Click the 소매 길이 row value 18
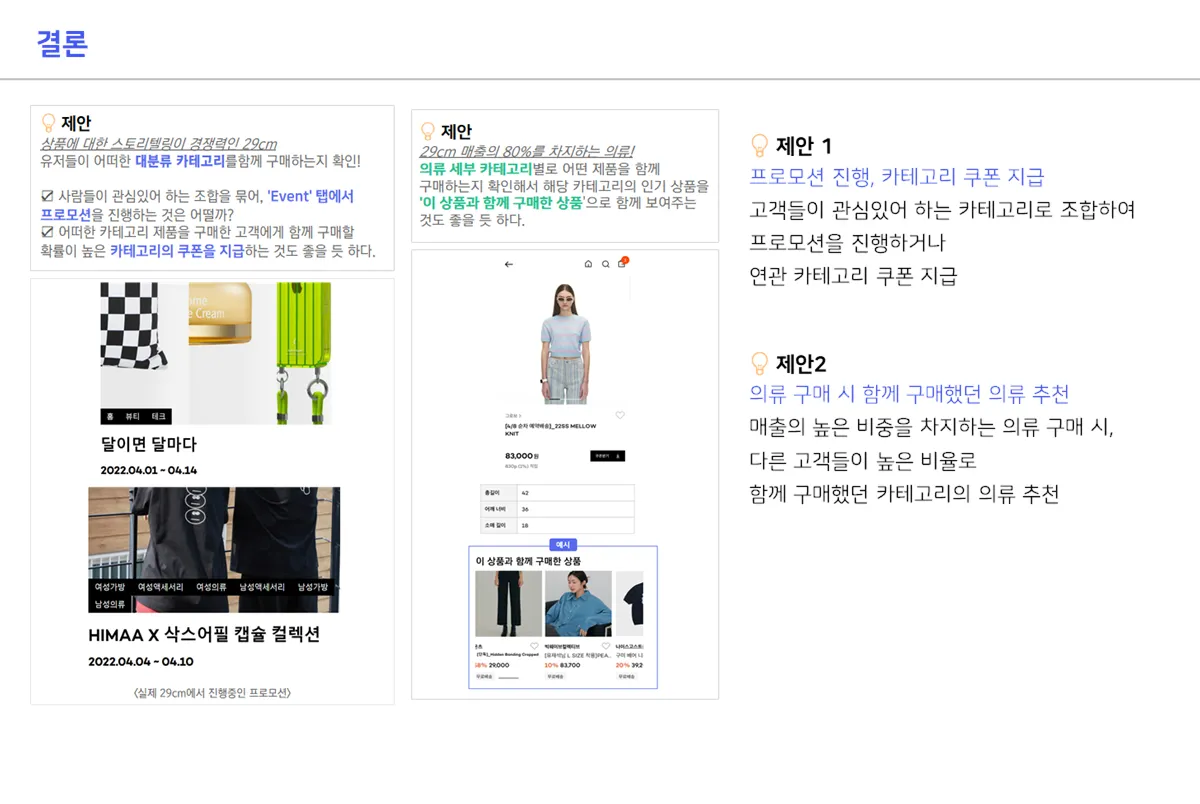The height and width of the screenshot is (804, 1200). (x=525, y=525)
